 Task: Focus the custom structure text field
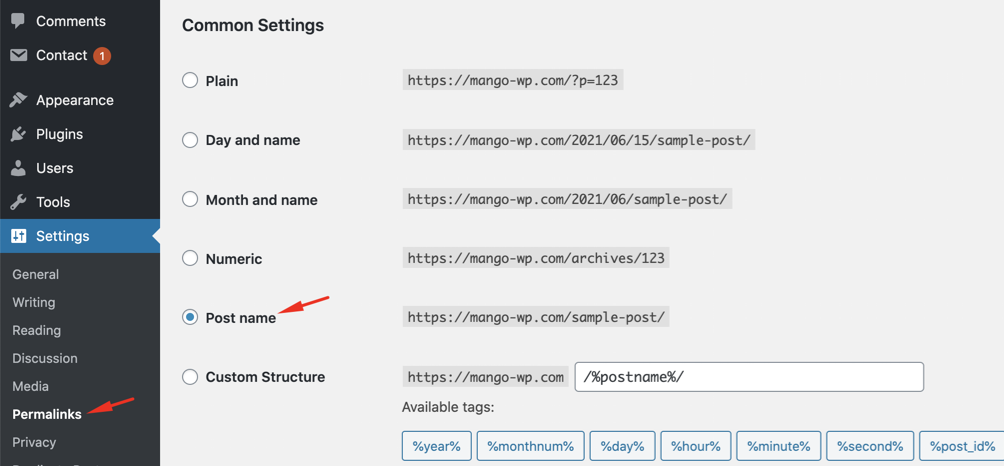[749, 377]
